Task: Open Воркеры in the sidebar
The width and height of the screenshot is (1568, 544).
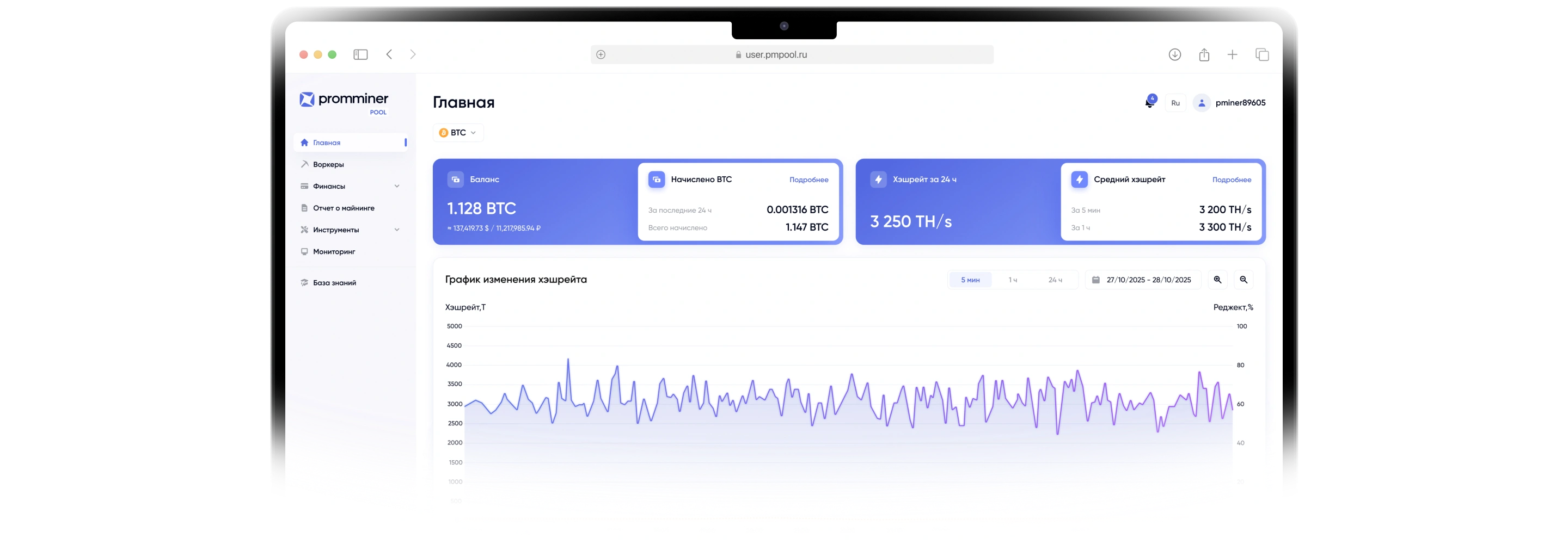Action: [329, 164]
